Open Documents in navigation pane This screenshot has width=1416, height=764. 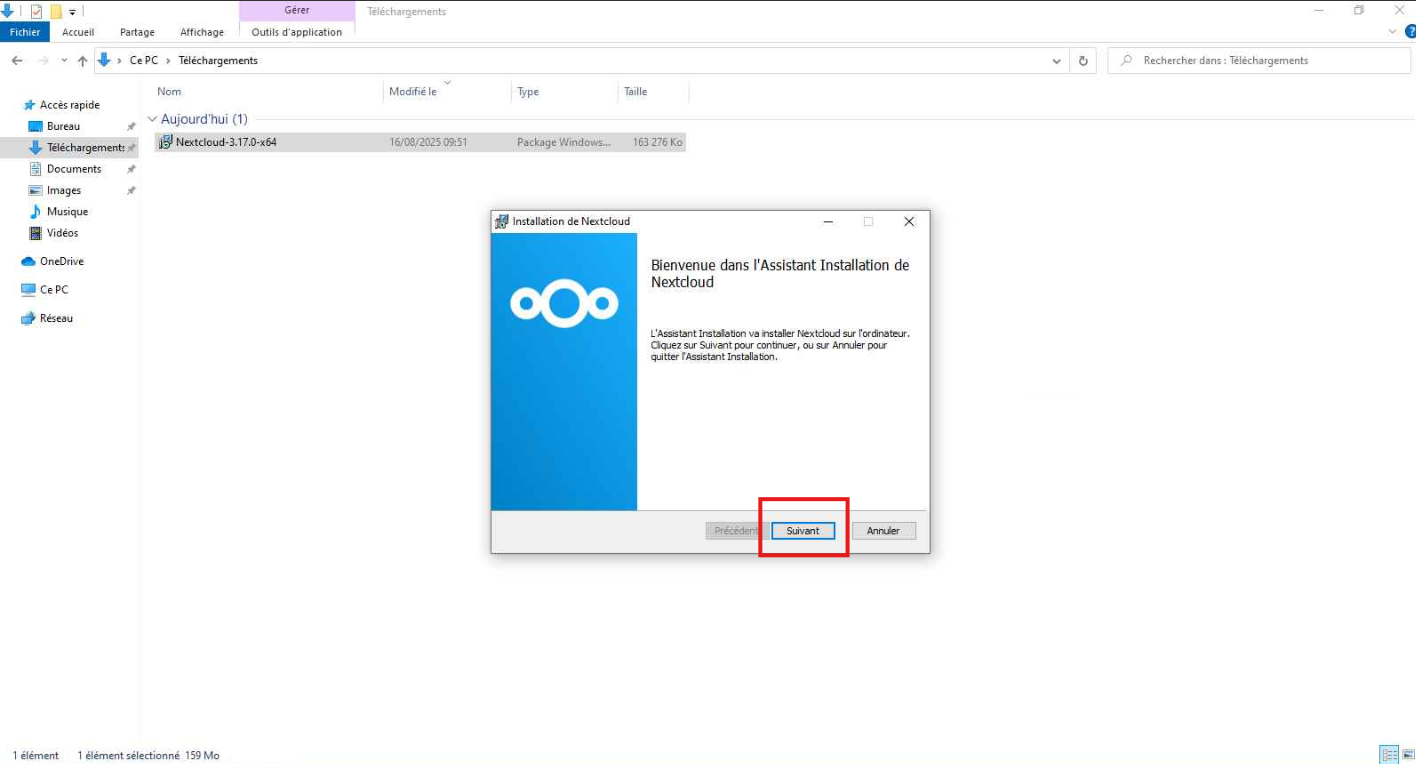pos(74,169)
